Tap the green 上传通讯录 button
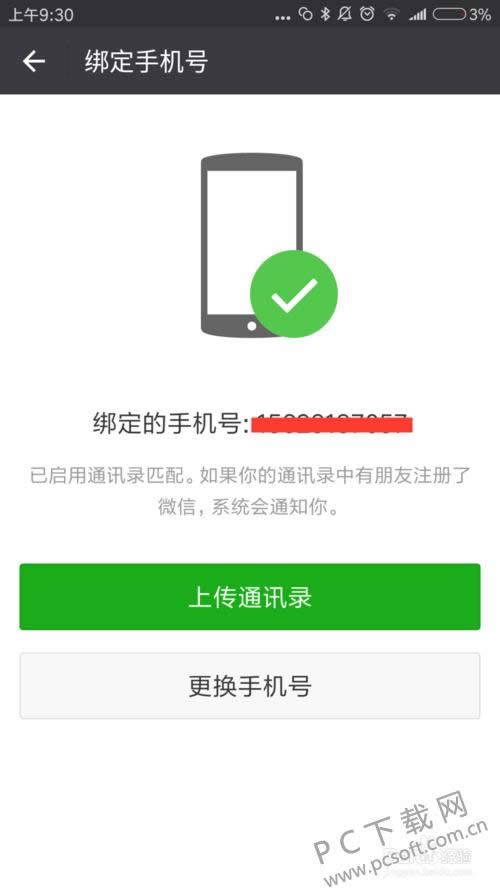Screen dimensions: 500x889 [250, 596]
